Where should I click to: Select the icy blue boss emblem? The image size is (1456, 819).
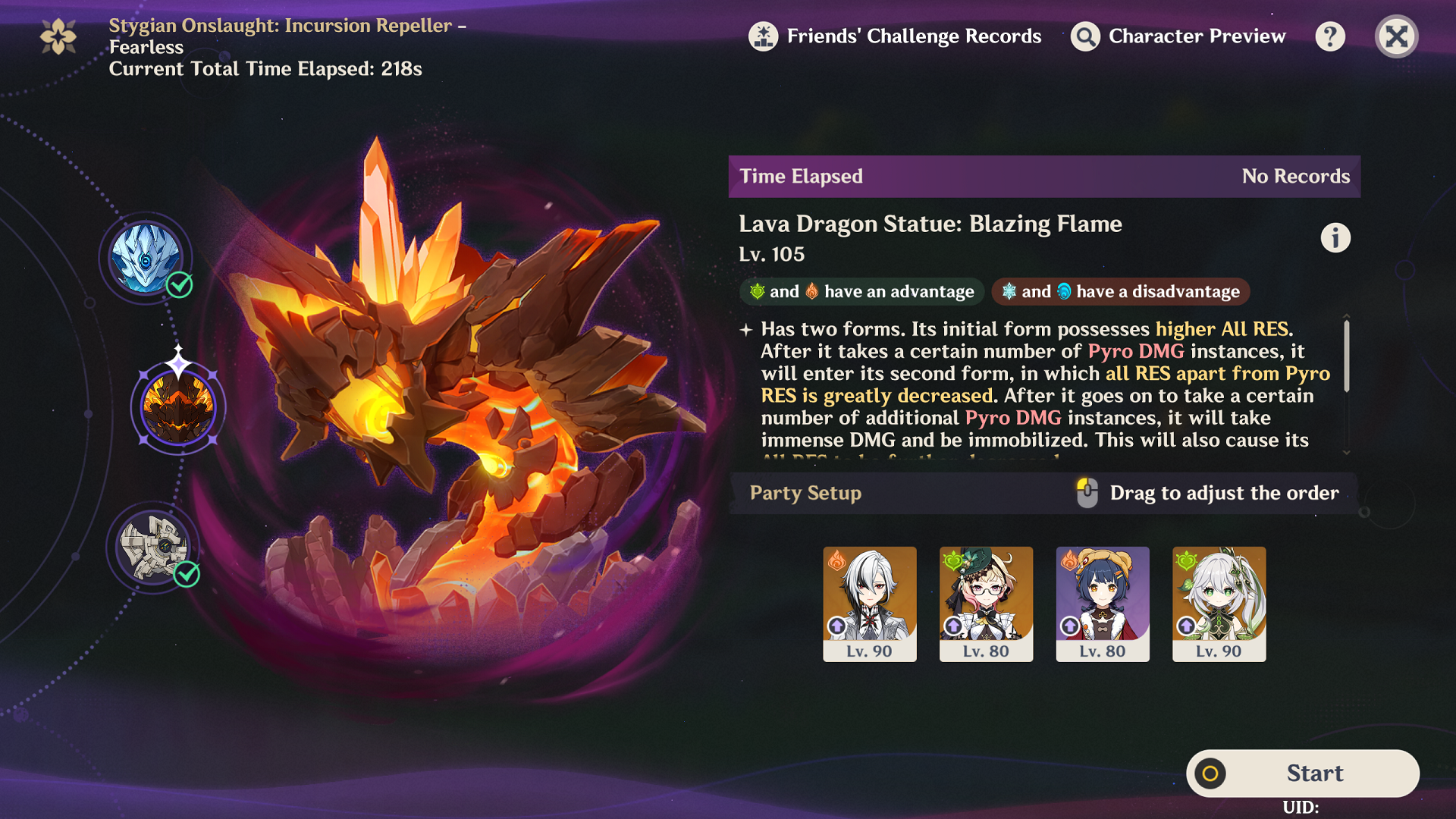click(x=145, y=258)
